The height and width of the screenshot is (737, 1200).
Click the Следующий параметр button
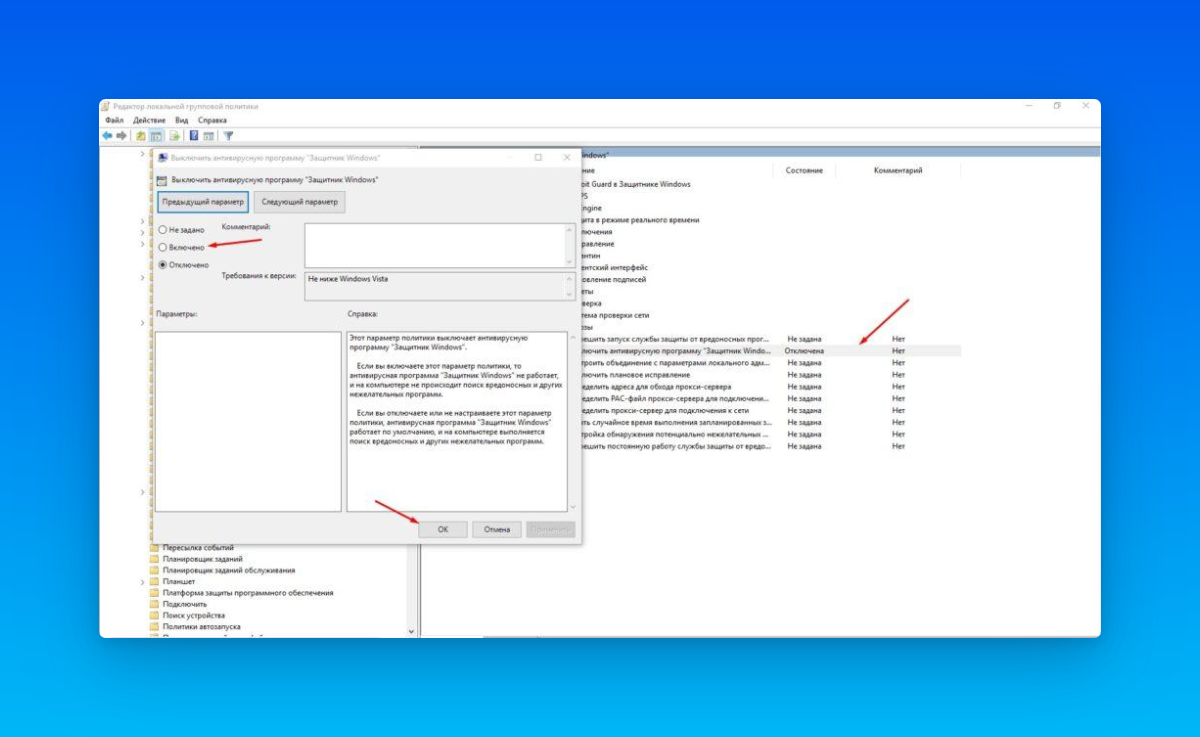tap(300, 201)
